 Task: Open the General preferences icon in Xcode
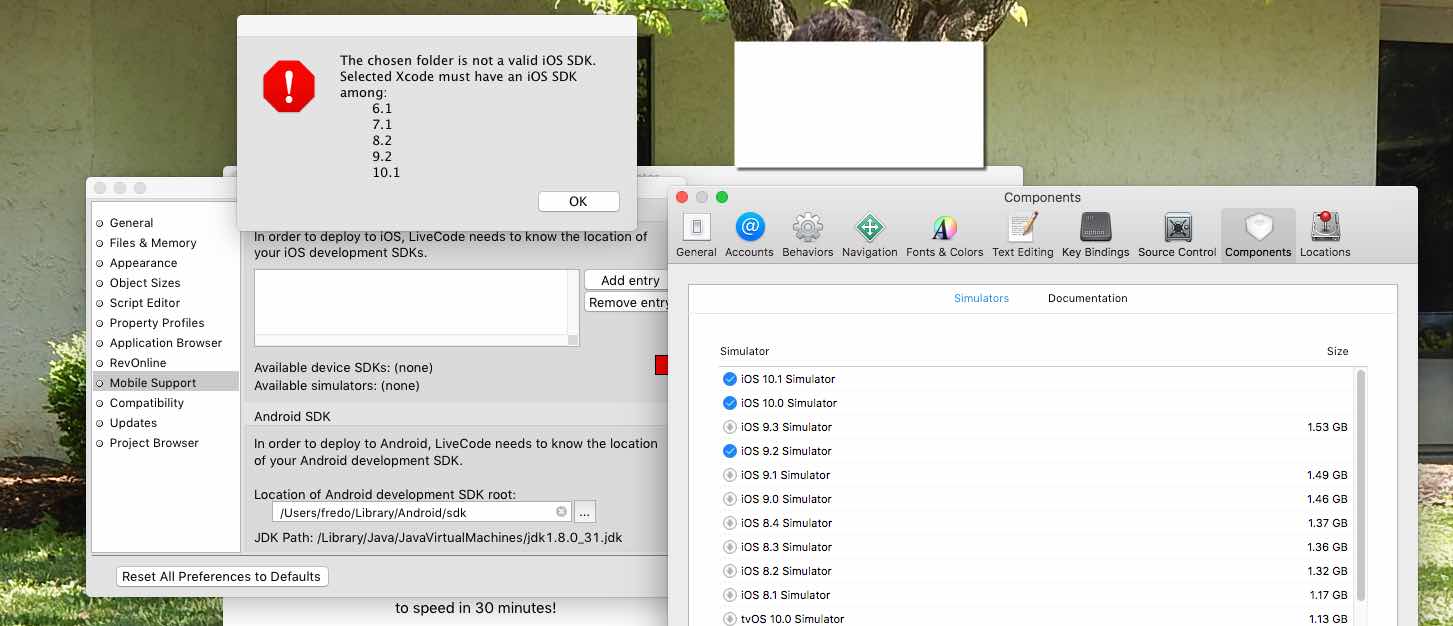click(x=696, y=229)
